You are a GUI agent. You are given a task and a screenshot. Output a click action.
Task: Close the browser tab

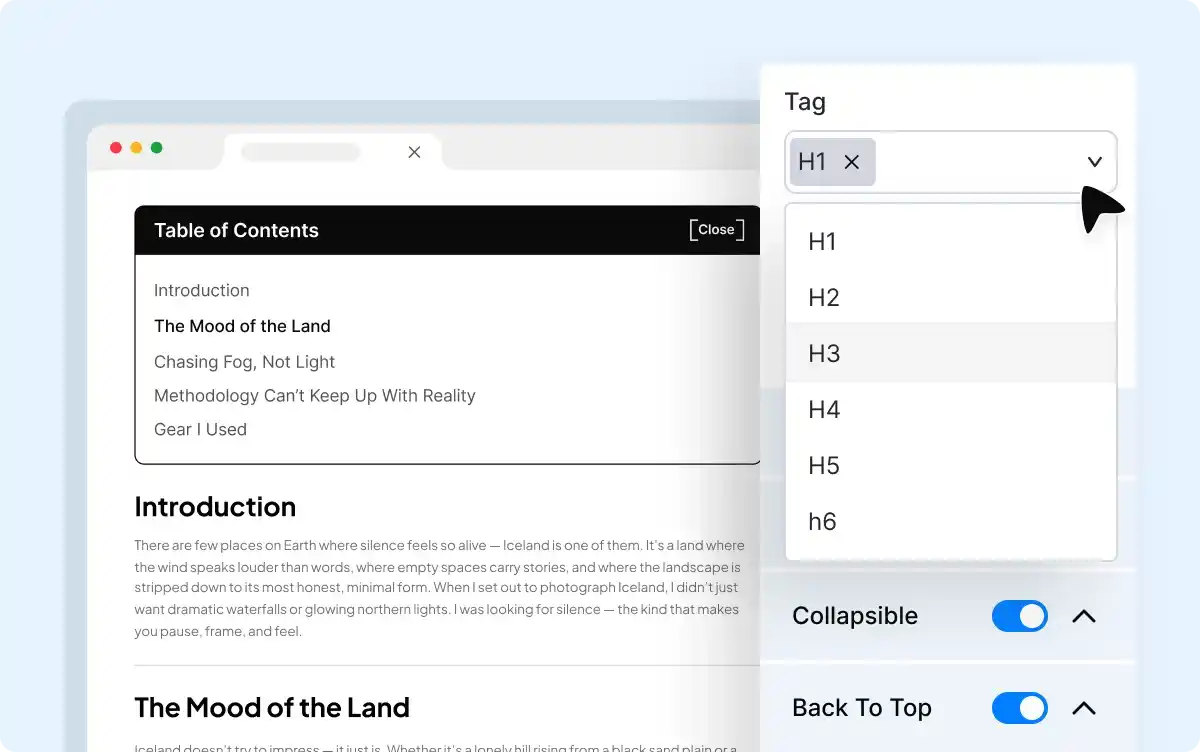click(x=414, y=152)
